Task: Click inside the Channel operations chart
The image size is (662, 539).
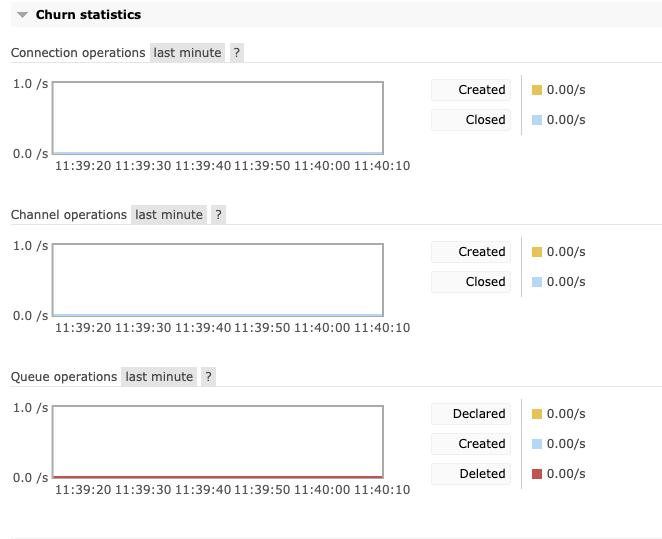Action: [217, 280]
